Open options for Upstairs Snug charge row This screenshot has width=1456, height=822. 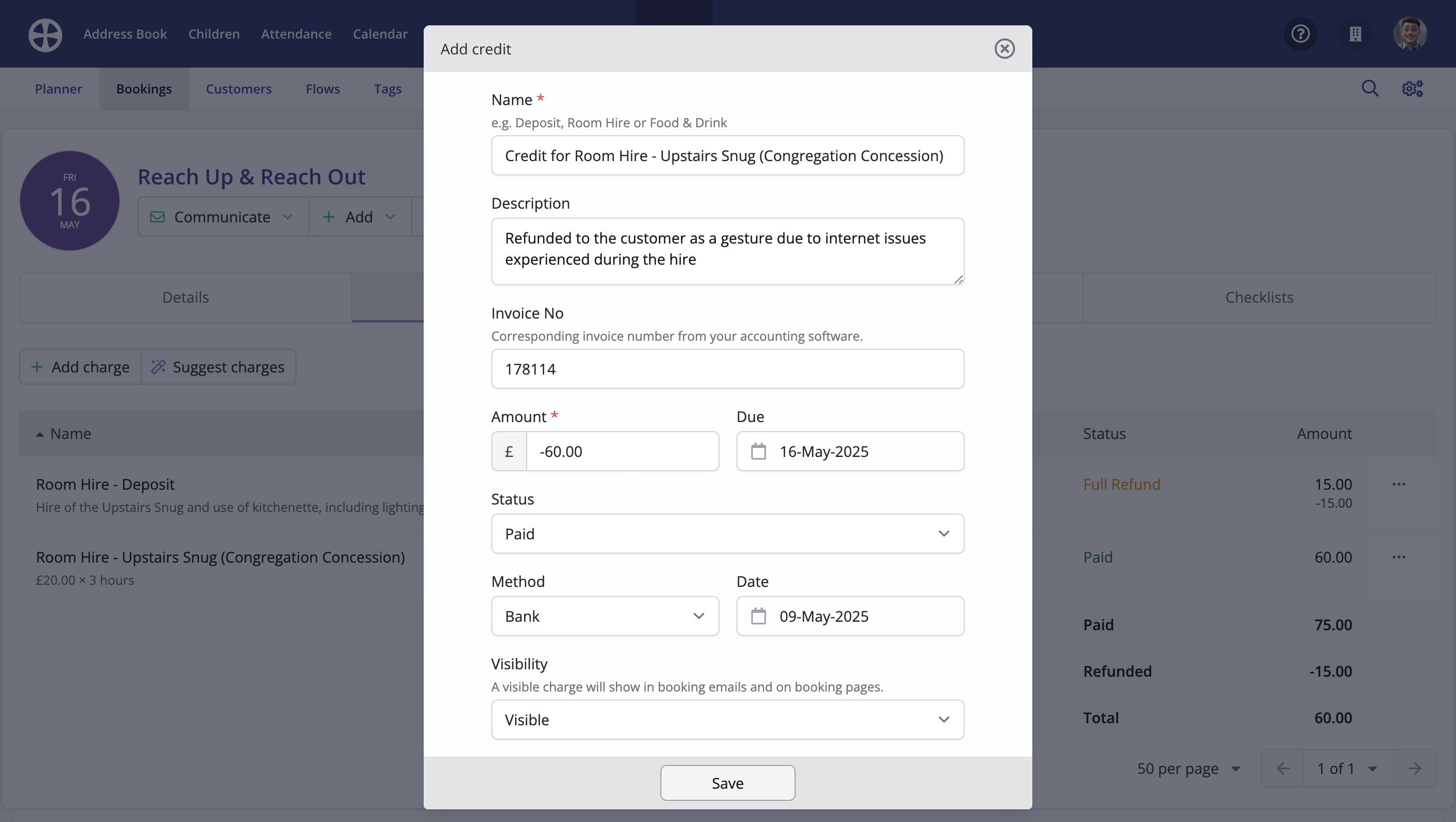coord(1398,557)
